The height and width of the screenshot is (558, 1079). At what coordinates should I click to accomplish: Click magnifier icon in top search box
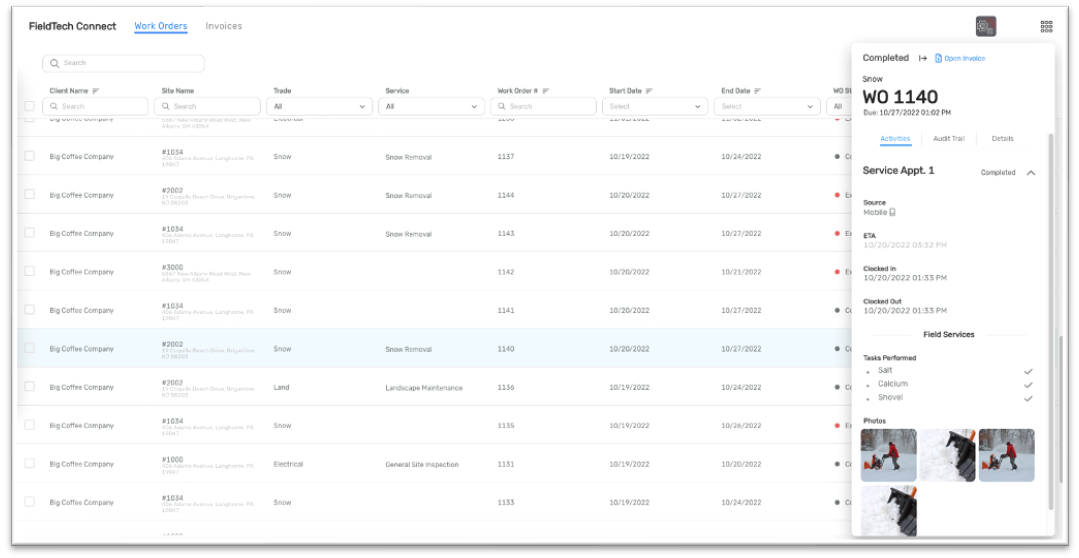point(54,63)
